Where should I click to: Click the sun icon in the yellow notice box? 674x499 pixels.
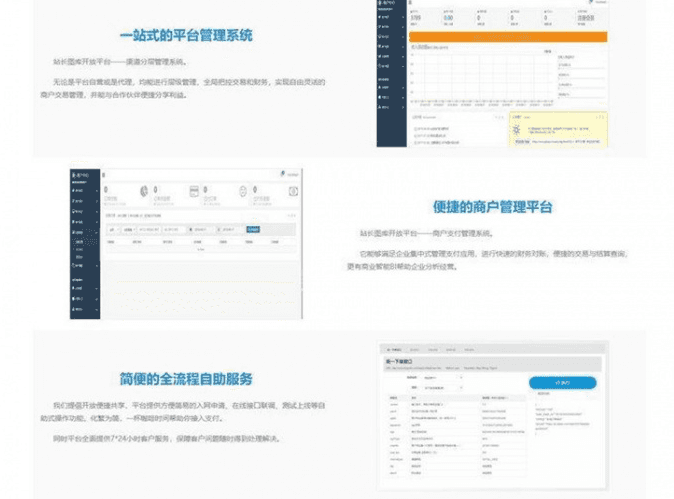(518, 130)
